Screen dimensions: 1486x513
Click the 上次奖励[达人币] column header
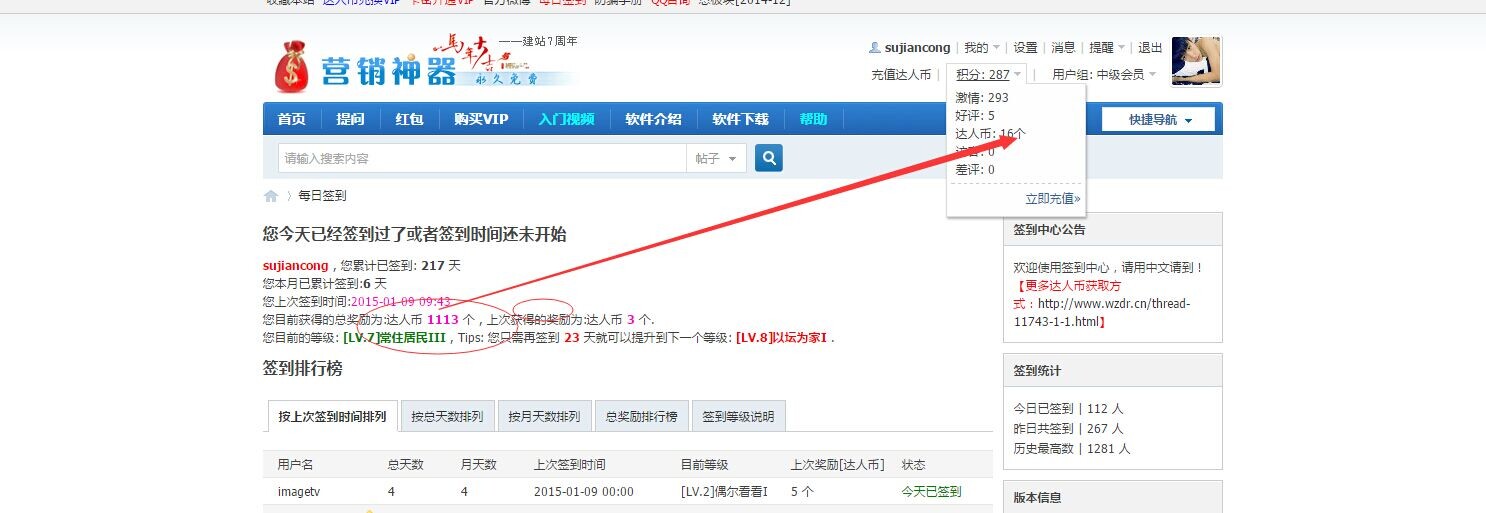click(x=838, y=465)
